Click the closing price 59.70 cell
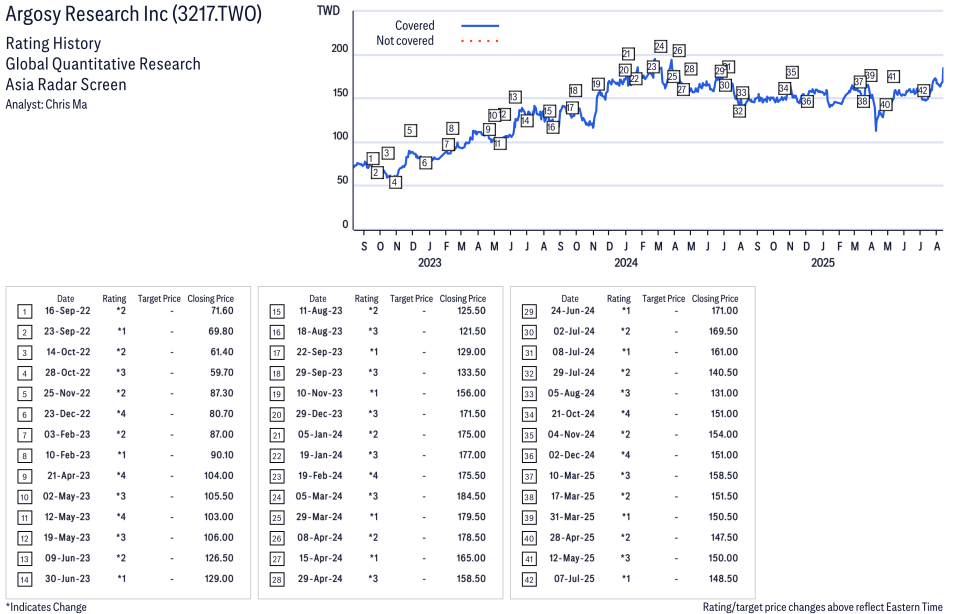This screenshot has height=614, width=954. pyautogui.click(x=221, y=372)
